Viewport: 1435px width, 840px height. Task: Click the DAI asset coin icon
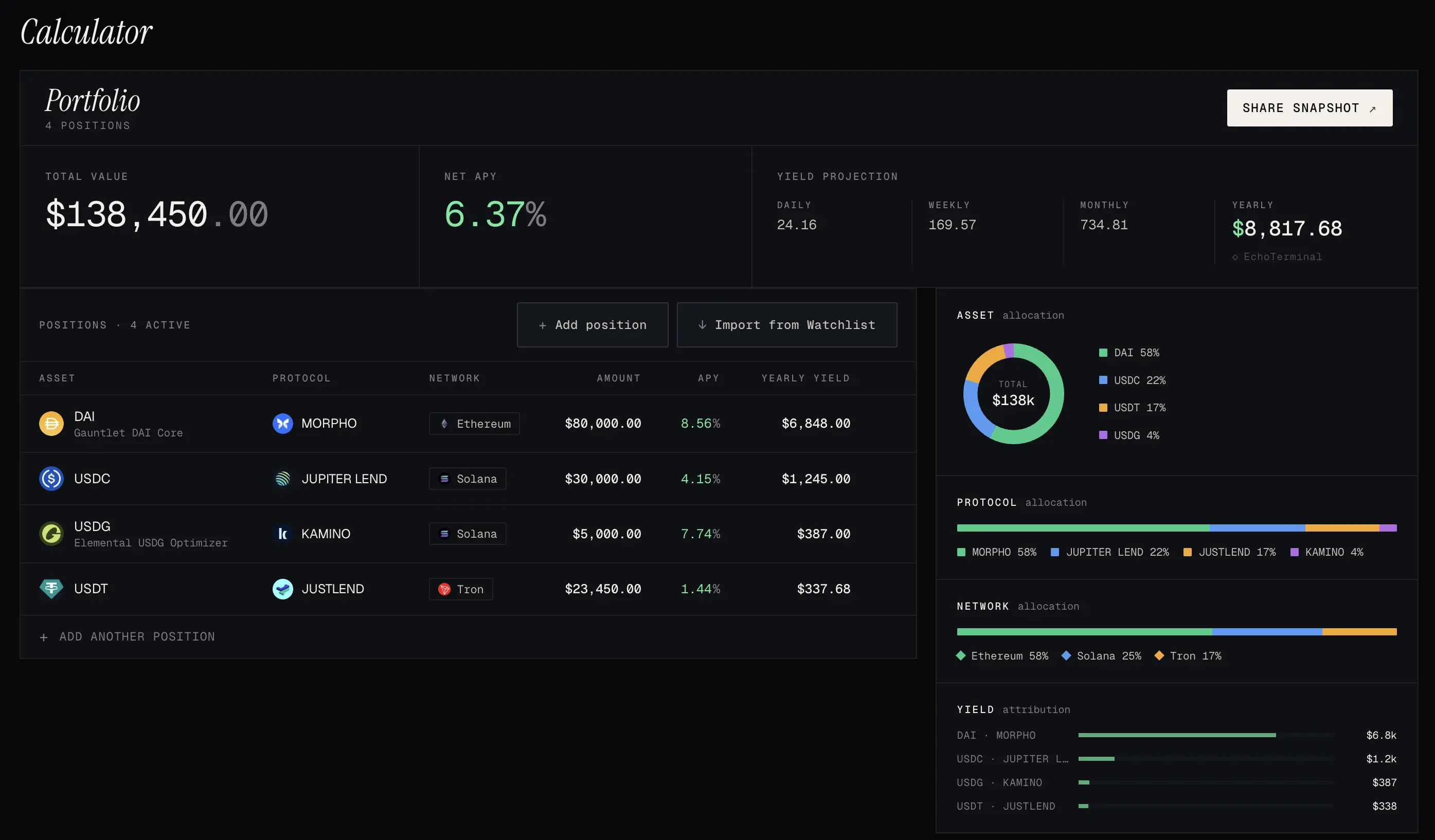51,424
